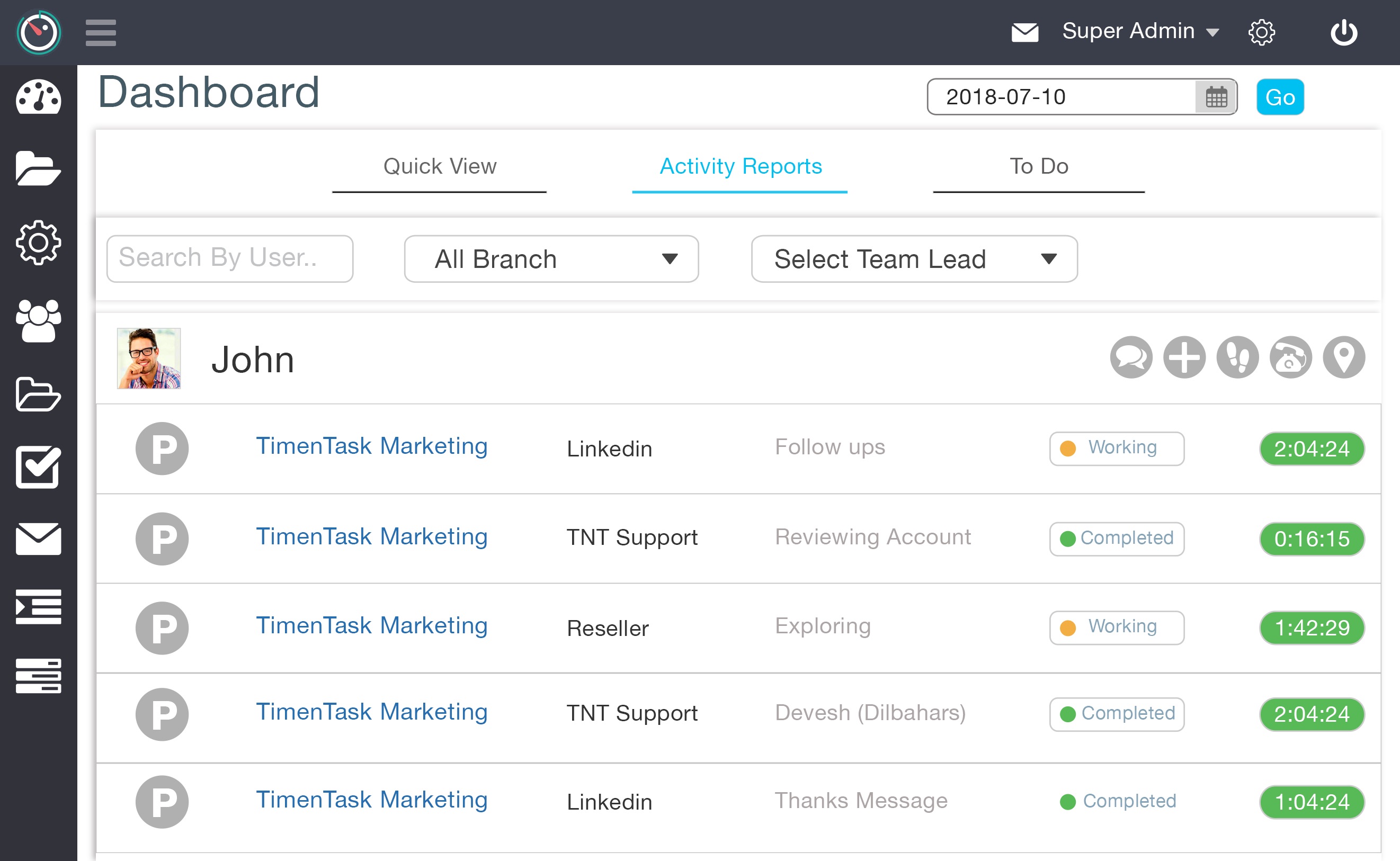Click the P icon in Devesh (Dilbahars) row
The image size is (1400, 861).
(162, 715)
